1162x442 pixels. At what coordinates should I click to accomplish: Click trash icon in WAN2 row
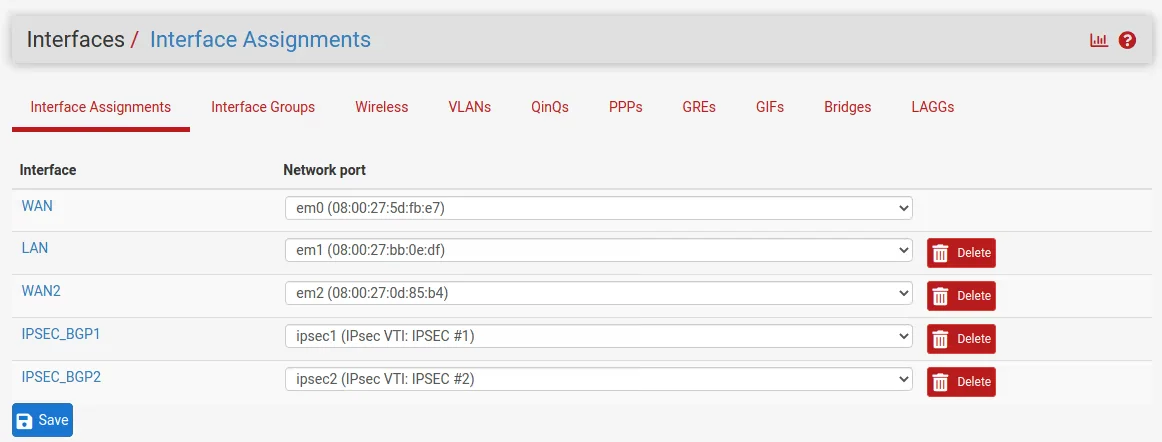[x=940, y=296]
